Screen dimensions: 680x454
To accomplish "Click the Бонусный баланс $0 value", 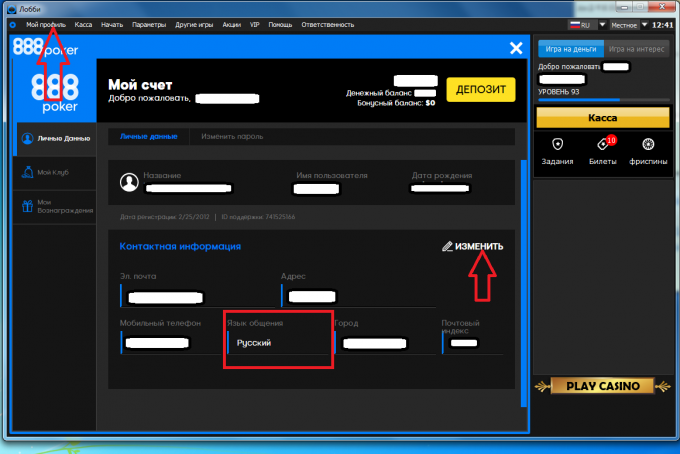I will click(x=430, y=103).
